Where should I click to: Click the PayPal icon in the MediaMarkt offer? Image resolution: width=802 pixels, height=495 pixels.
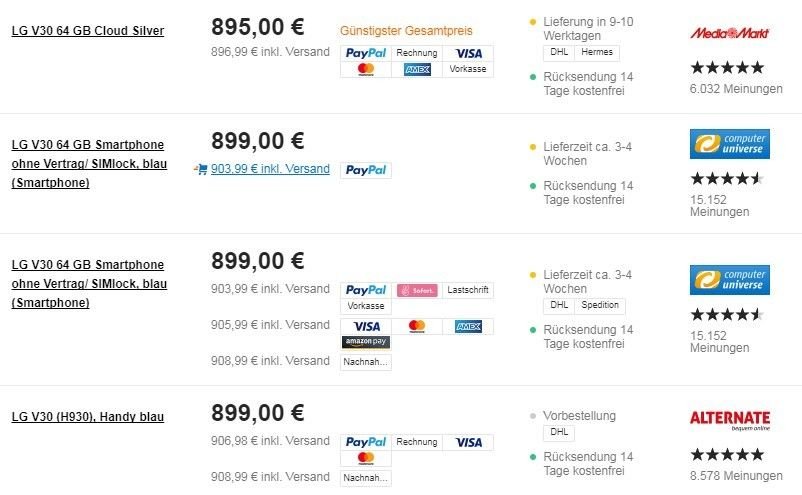click(x=366, y=53)
